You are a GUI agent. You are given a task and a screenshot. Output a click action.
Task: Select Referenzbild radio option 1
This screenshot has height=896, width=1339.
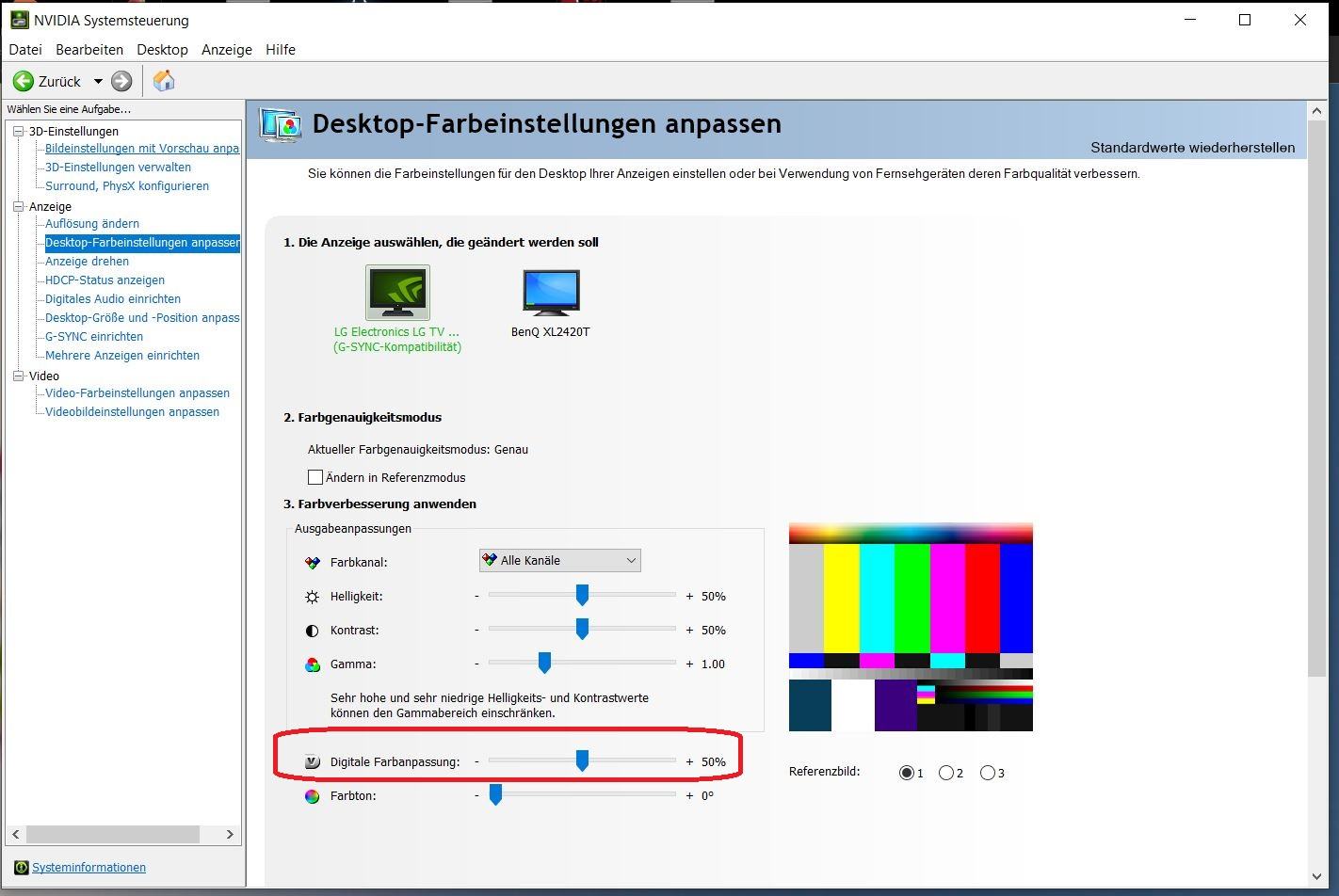coord(907,773)
